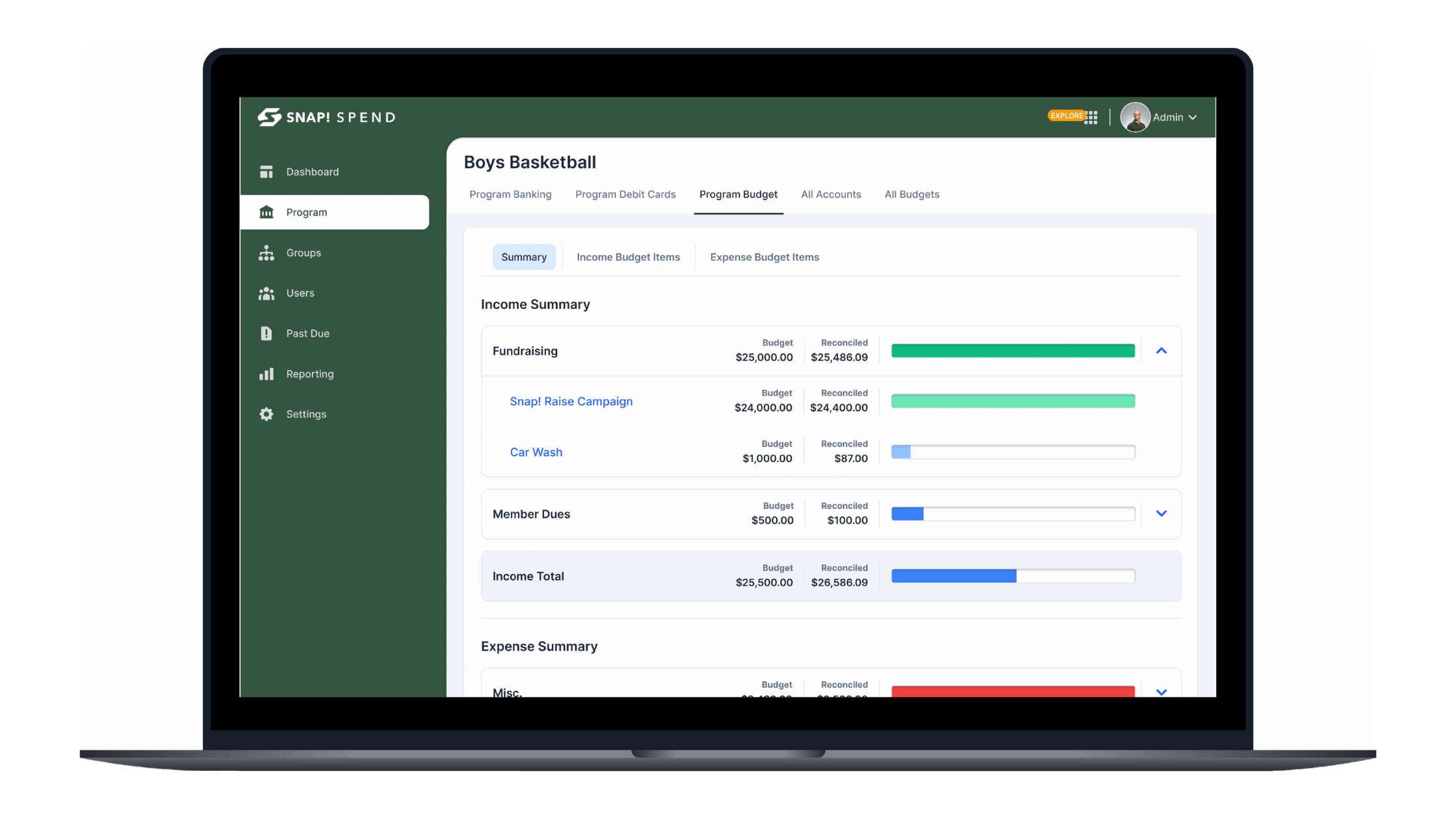
Task: Click the Groups icon in sidebar
Action: 267,252
